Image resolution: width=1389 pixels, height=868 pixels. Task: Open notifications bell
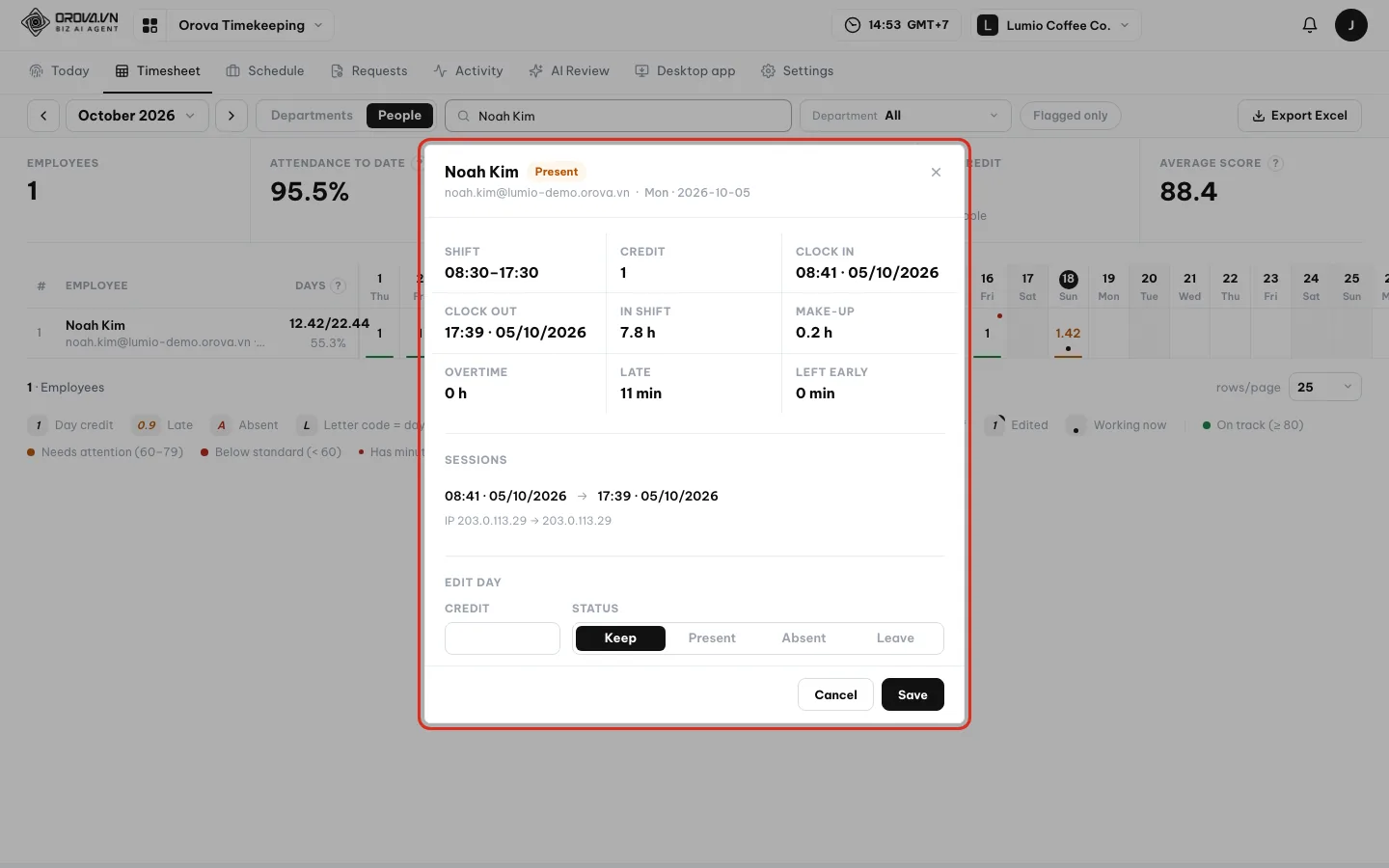coord(1309,26)
